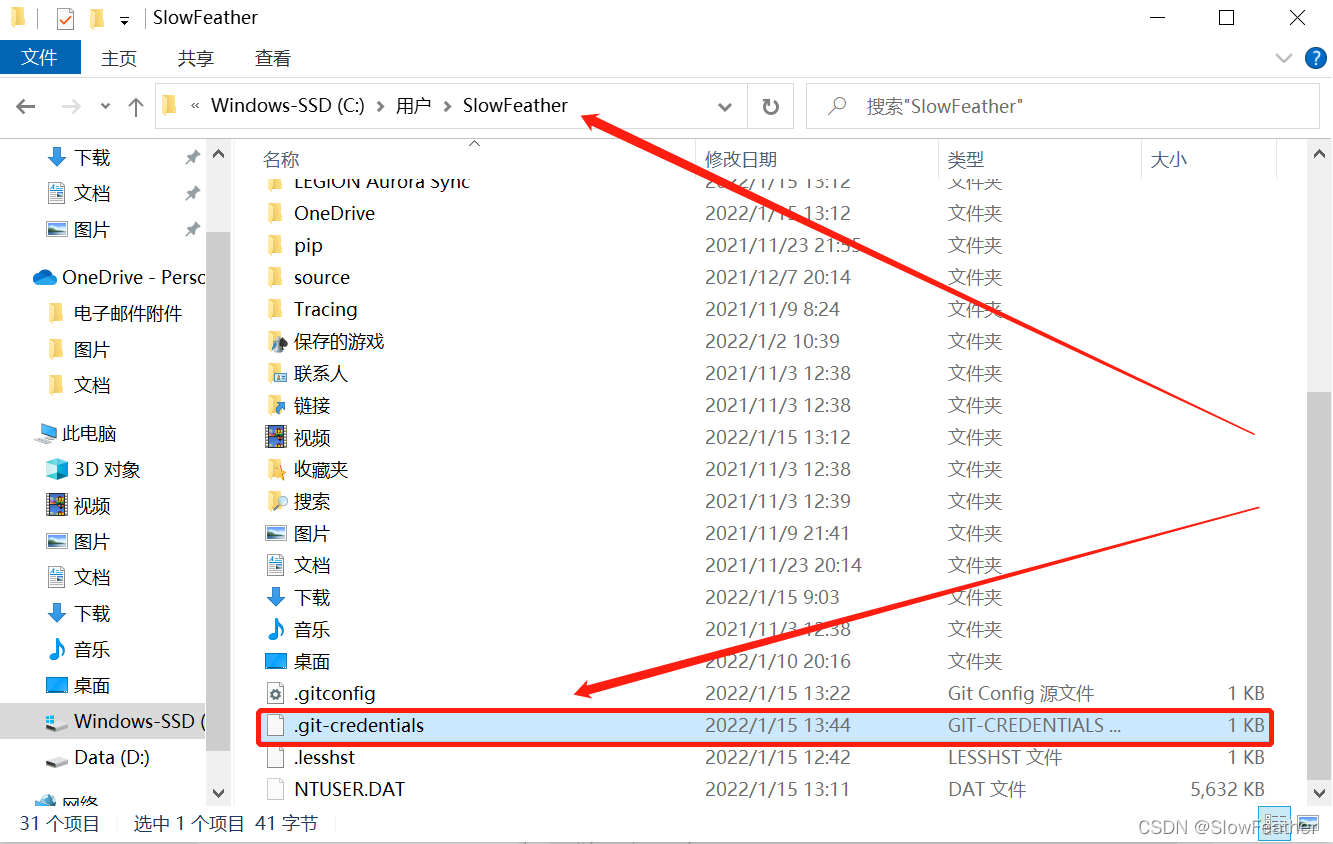Viewport: 1333px width, 844px height.
Task: Select the .gitconfig file icon
Action: point(276,693)
